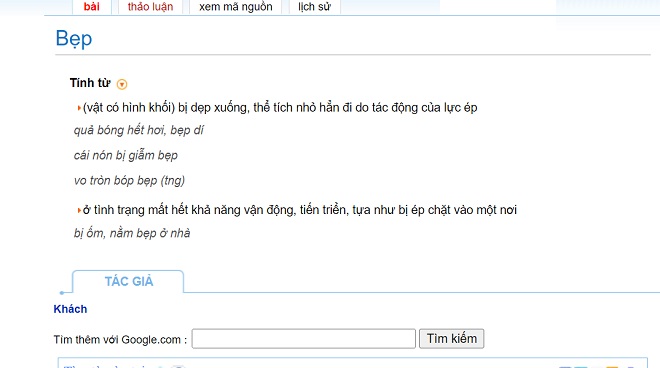Click the label 'Tìm thêm với Google.com :'
The height and width of the screenshot is (368, 660).
tap(120, 339)
